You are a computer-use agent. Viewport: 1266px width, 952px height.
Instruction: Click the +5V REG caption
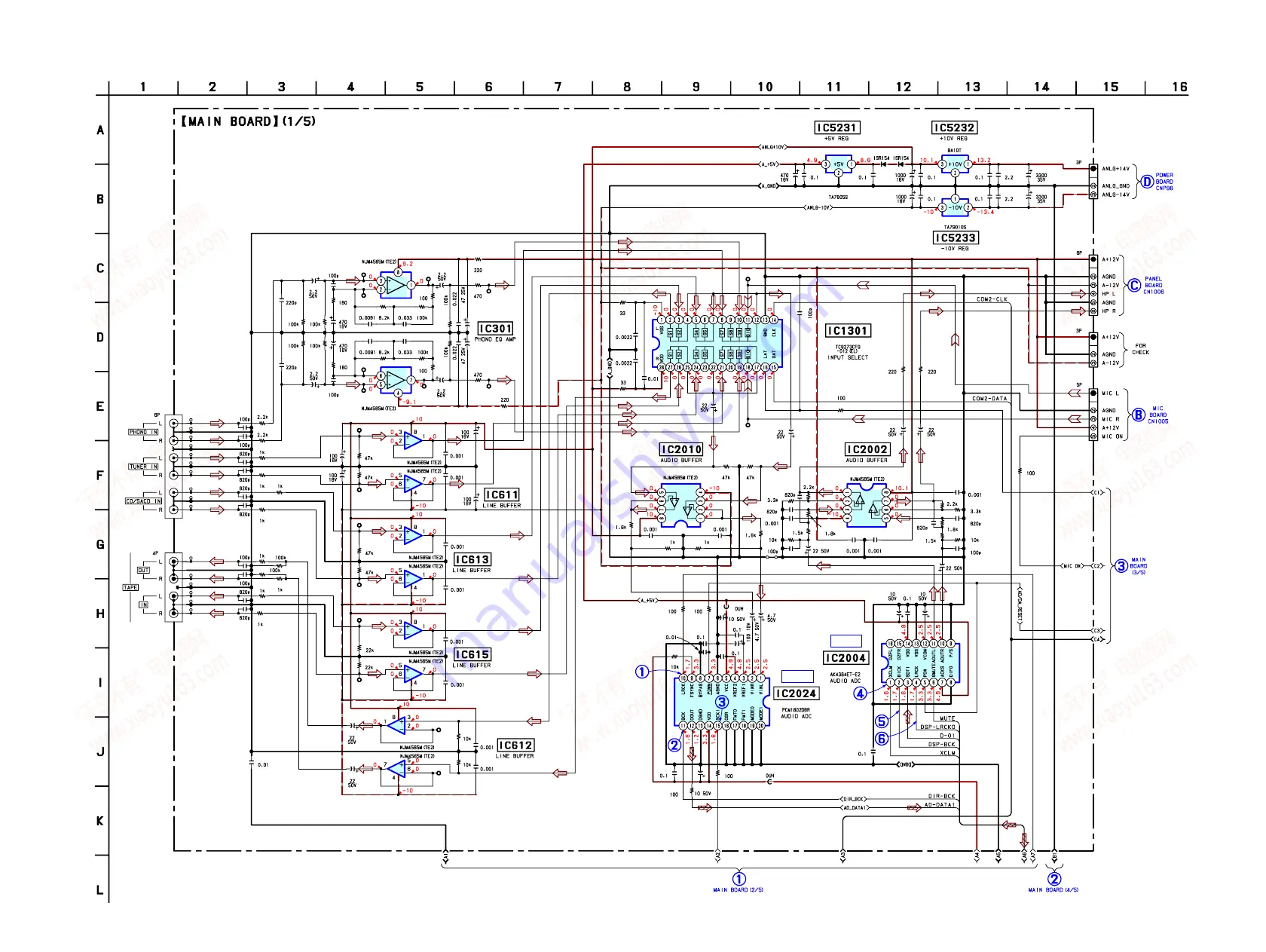click(836, 139)
